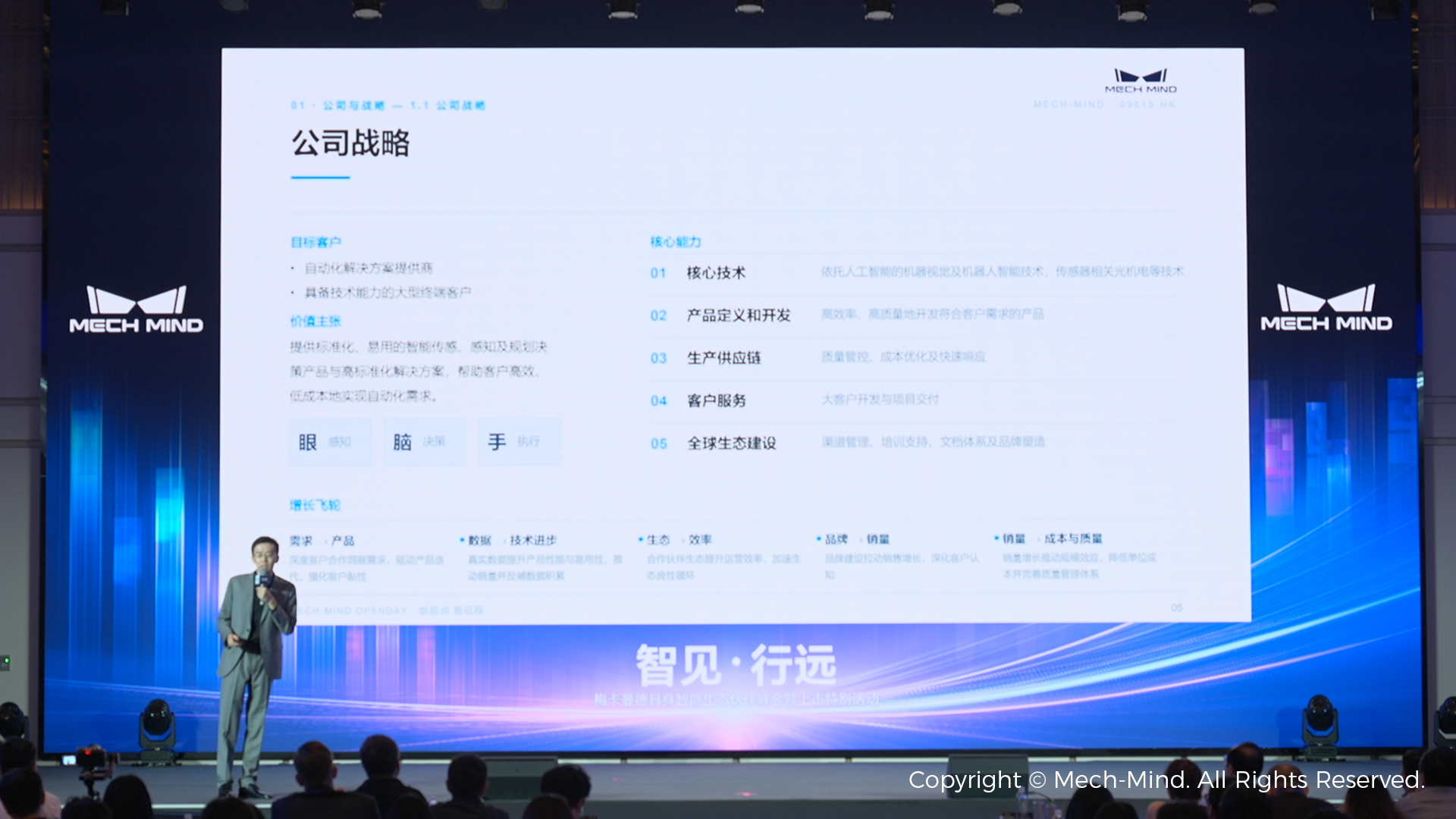
Task: Click the 核心能力 heading
Action: pos(675,242)
